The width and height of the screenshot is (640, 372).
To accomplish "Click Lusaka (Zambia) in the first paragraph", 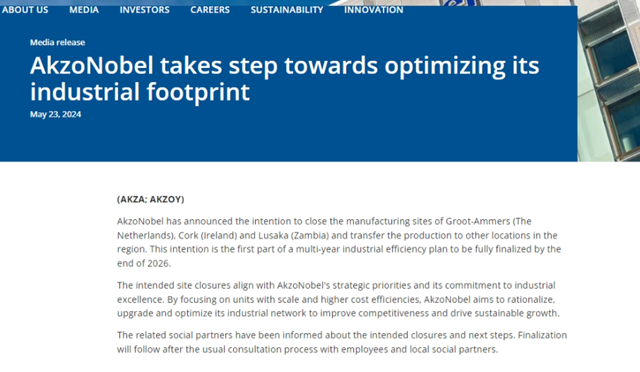I will 293,236.
